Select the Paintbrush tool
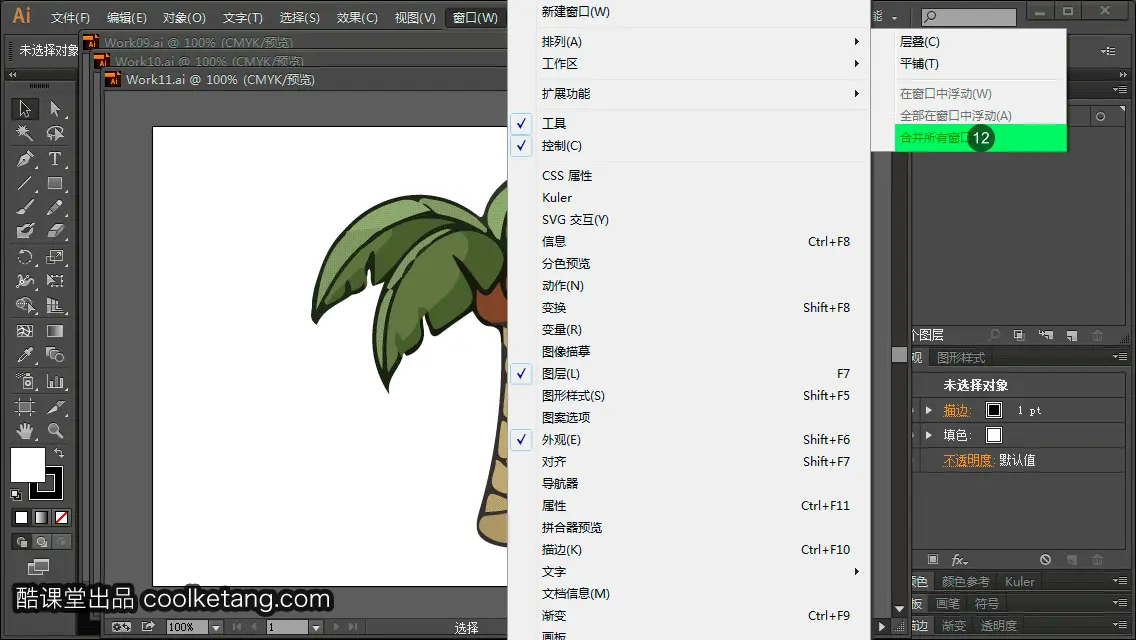The image size is (1136, 640). click(25, 207)
